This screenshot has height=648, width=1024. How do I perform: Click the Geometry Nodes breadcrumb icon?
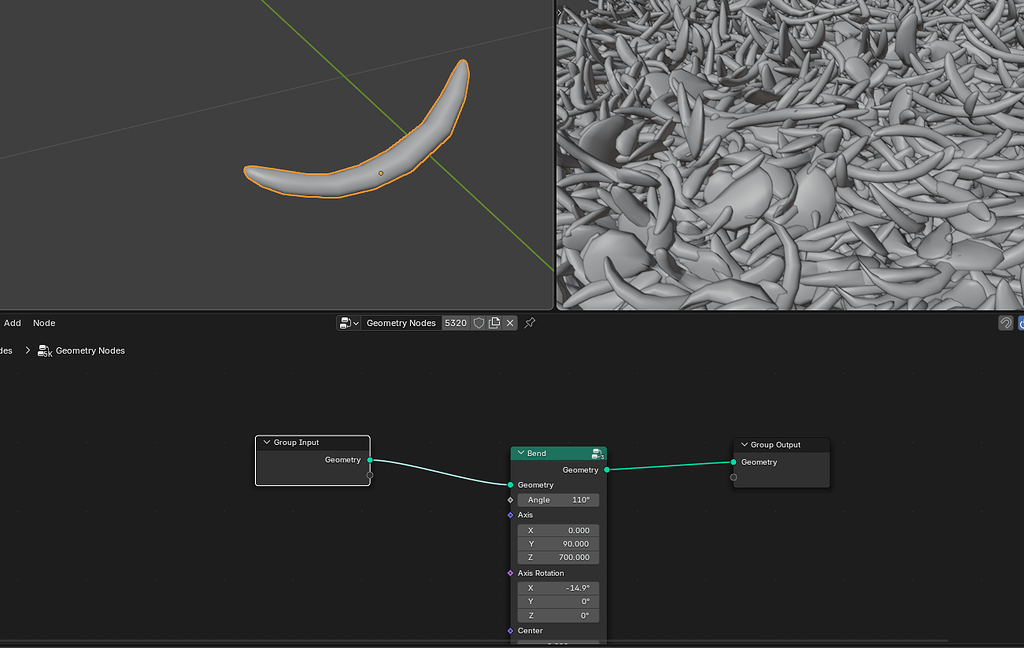pos(44,351)
